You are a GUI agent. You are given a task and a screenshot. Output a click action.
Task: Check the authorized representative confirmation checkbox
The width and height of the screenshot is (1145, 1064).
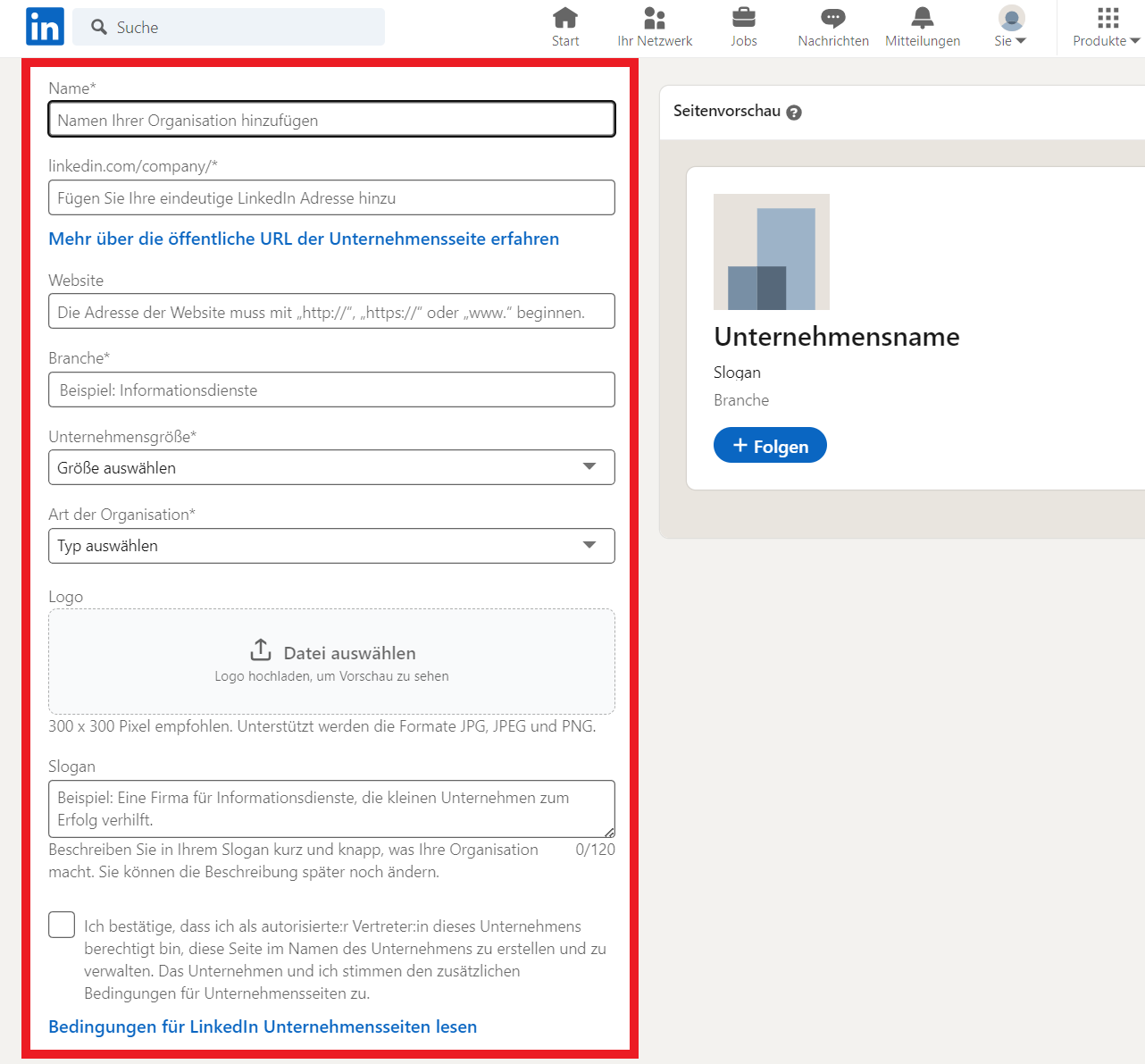pos(62,925)
